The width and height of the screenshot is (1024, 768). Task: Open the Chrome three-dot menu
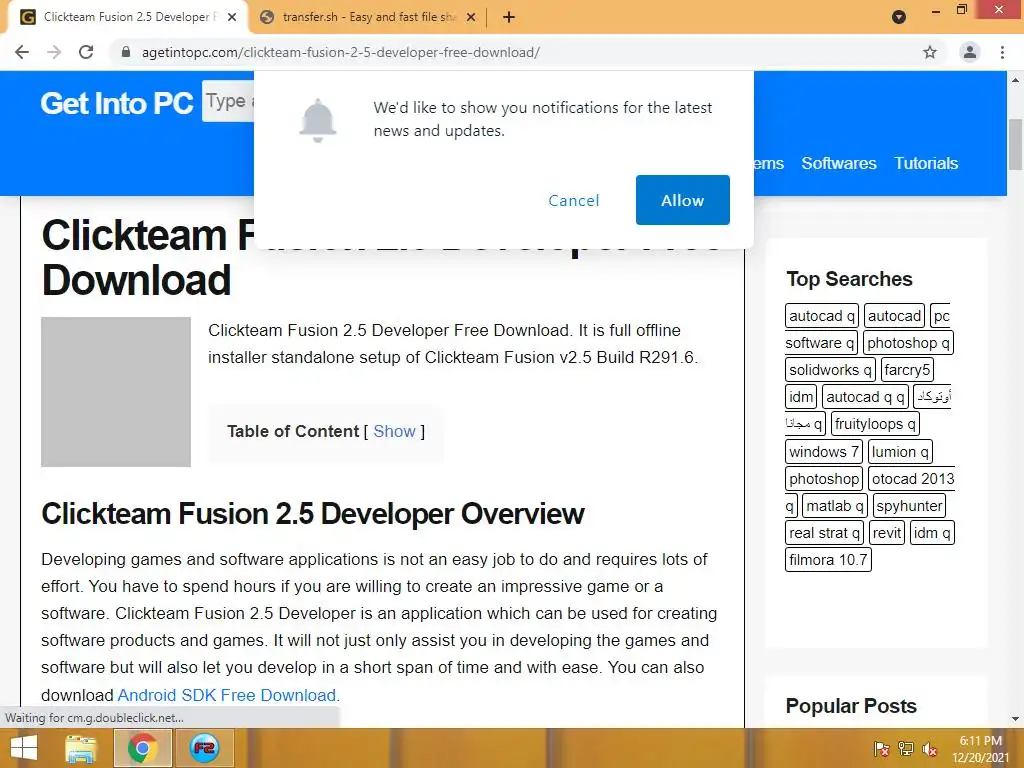[x=1002, y=52]
